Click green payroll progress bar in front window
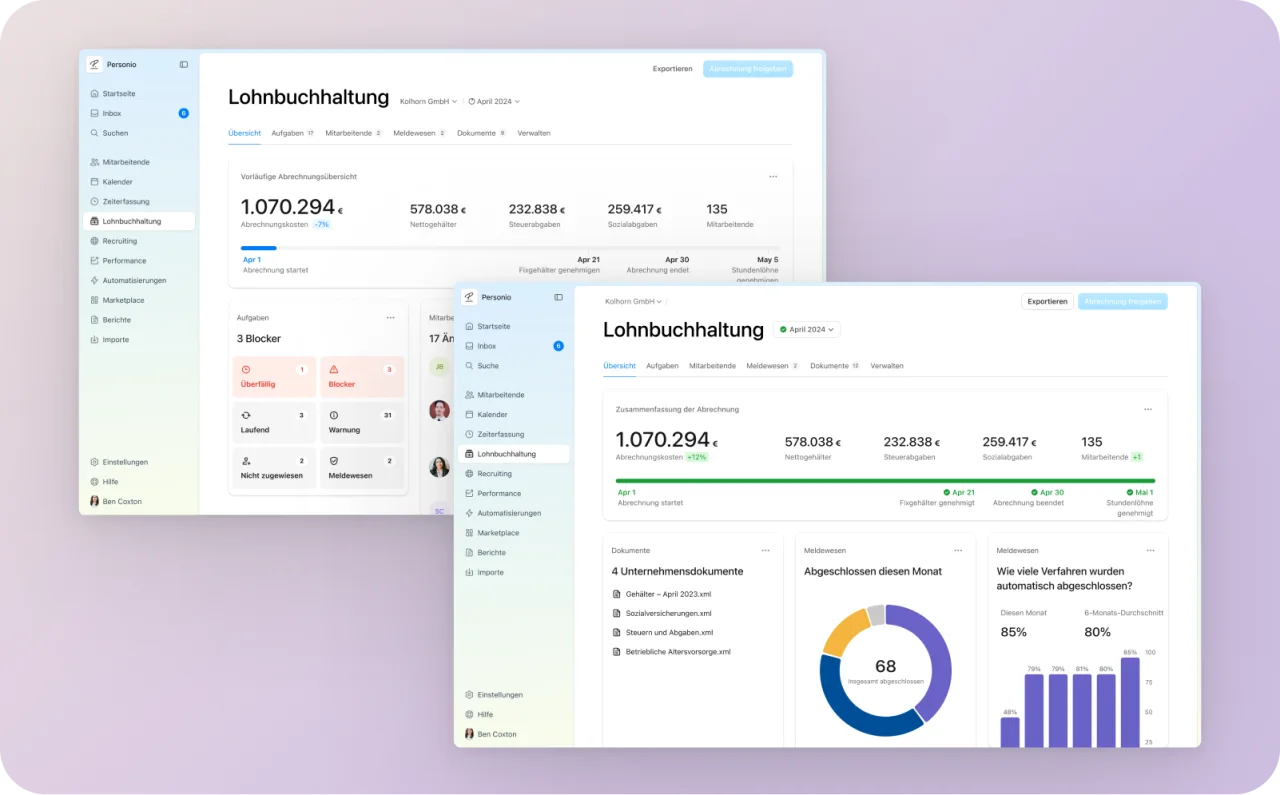The image size is (1280, 795). click(885, 481)
